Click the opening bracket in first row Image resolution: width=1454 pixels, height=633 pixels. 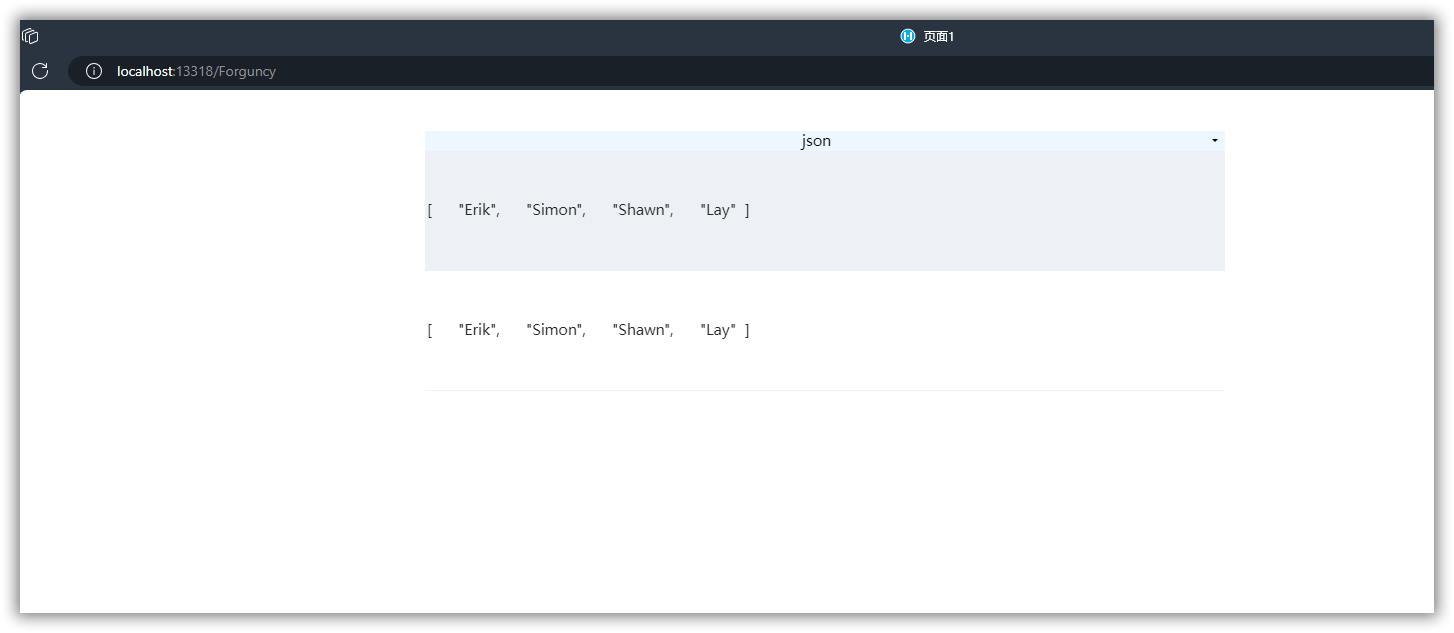[x=430, y=210]
